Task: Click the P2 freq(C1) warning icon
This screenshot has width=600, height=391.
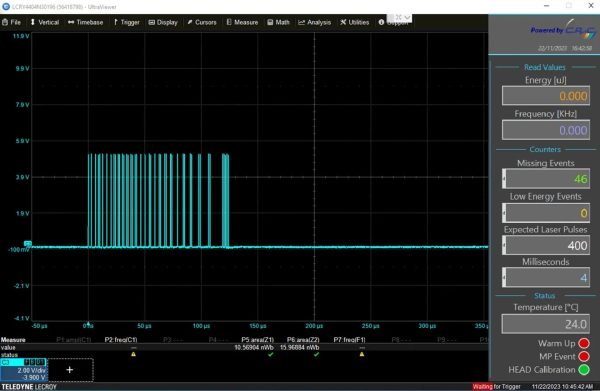Action: 133,354
